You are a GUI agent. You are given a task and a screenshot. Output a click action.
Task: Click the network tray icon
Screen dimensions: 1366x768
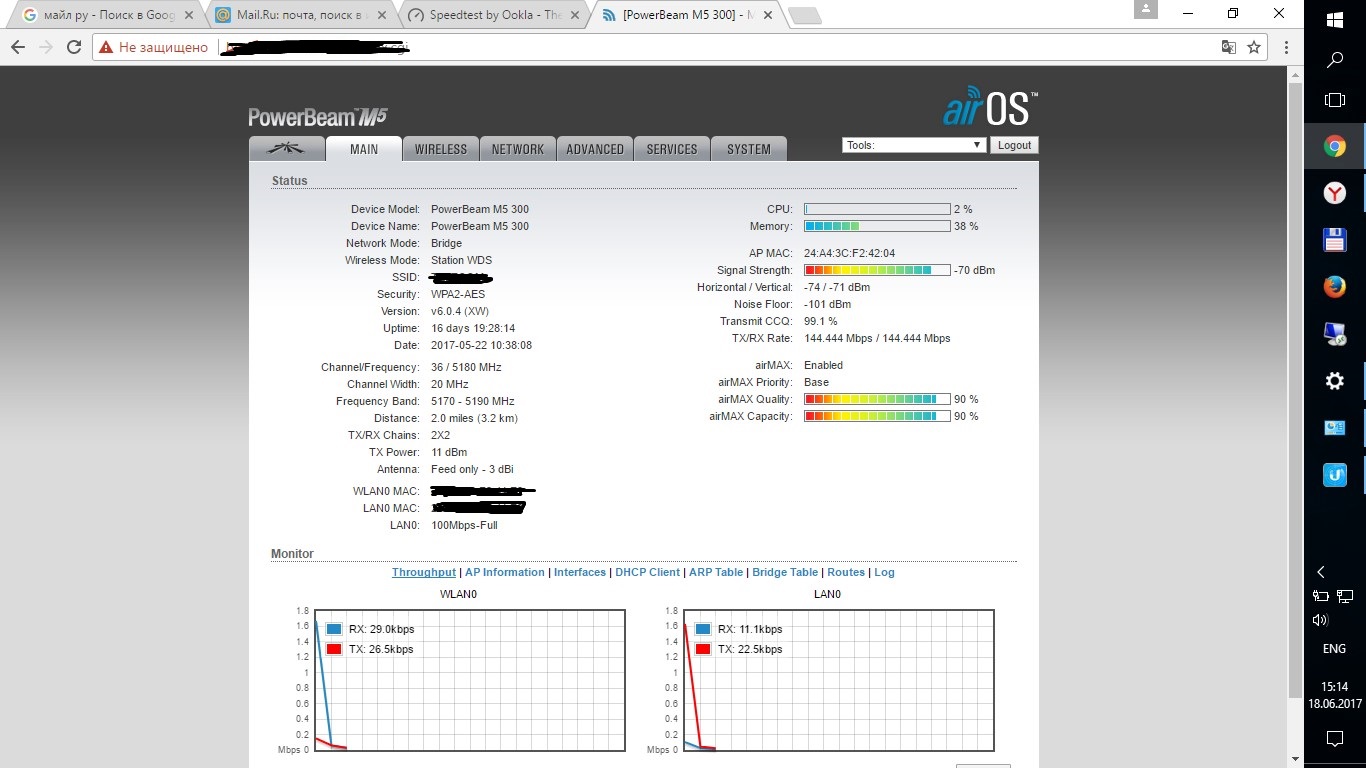pos(1347,596)
